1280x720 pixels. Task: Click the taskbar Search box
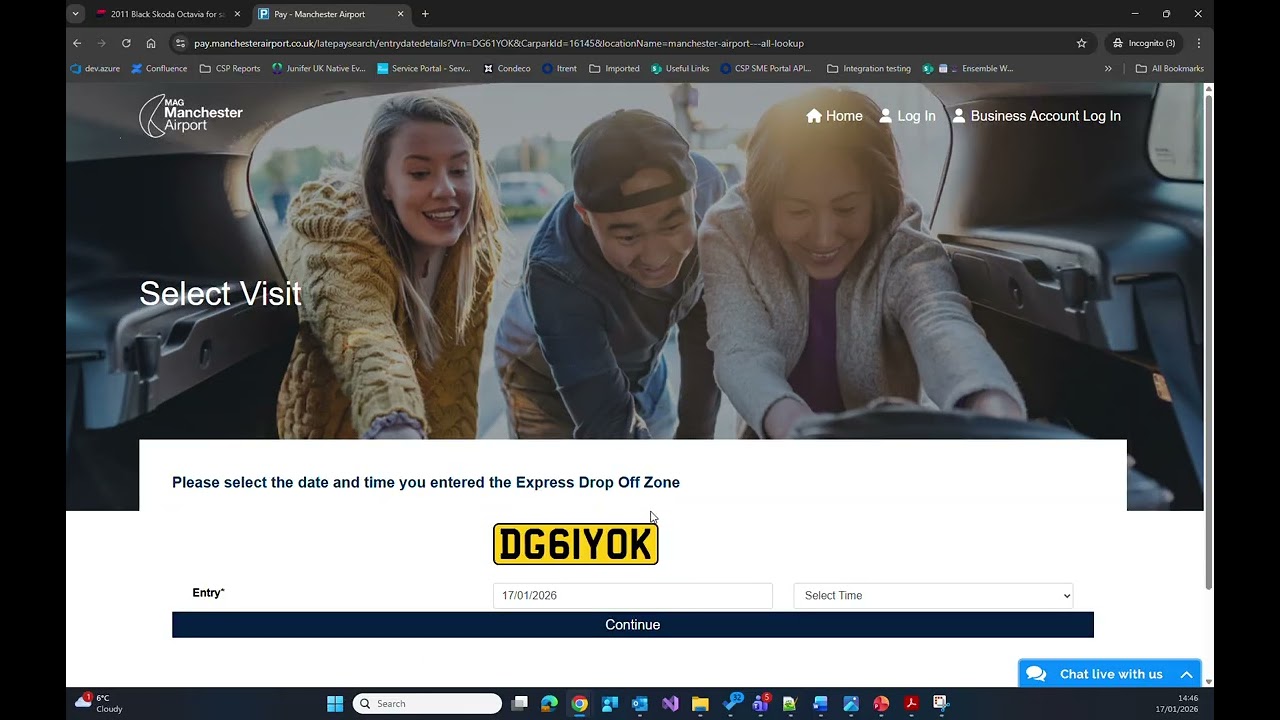pyautogui.click(x=428, y=703)
